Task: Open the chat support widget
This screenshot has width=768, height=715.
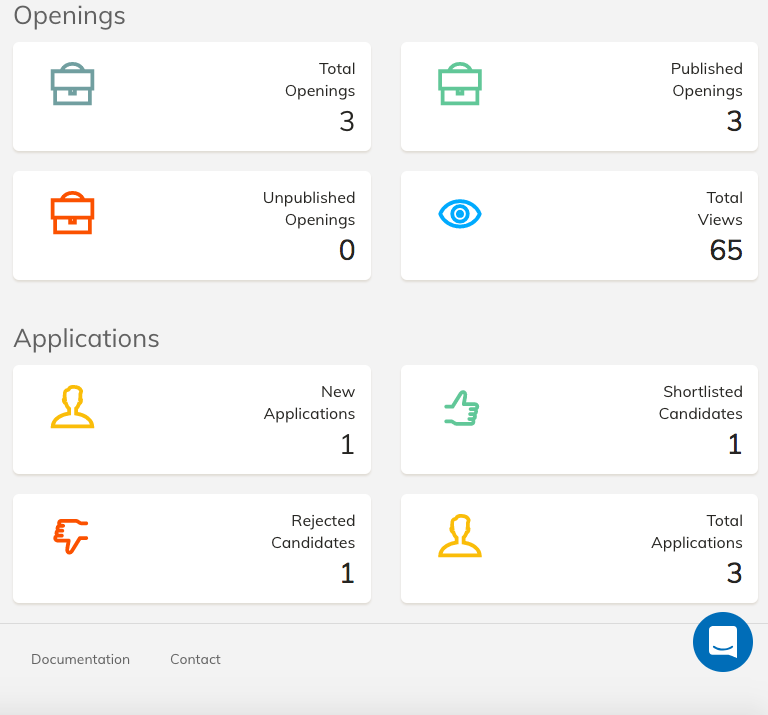Action: pyautogui.click(x=722, y=642)
